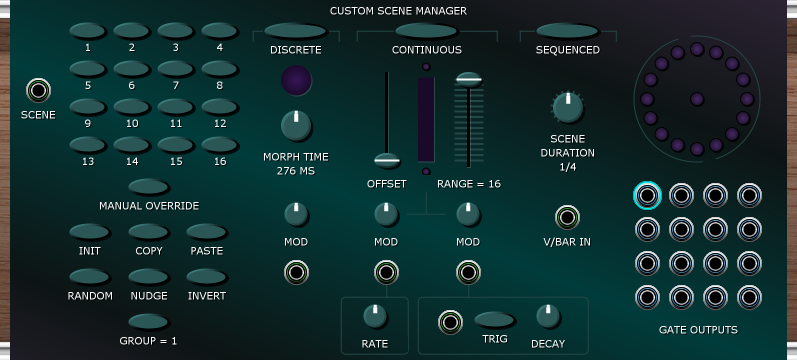Select scene button 16
Screen dimensions: 797x360
(x=220, y=144)
